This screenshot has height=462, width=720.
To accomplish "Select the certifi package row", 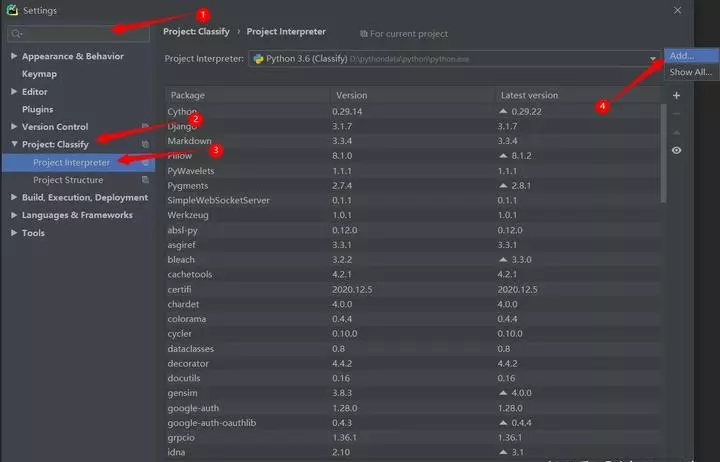I will coord(413,289).
